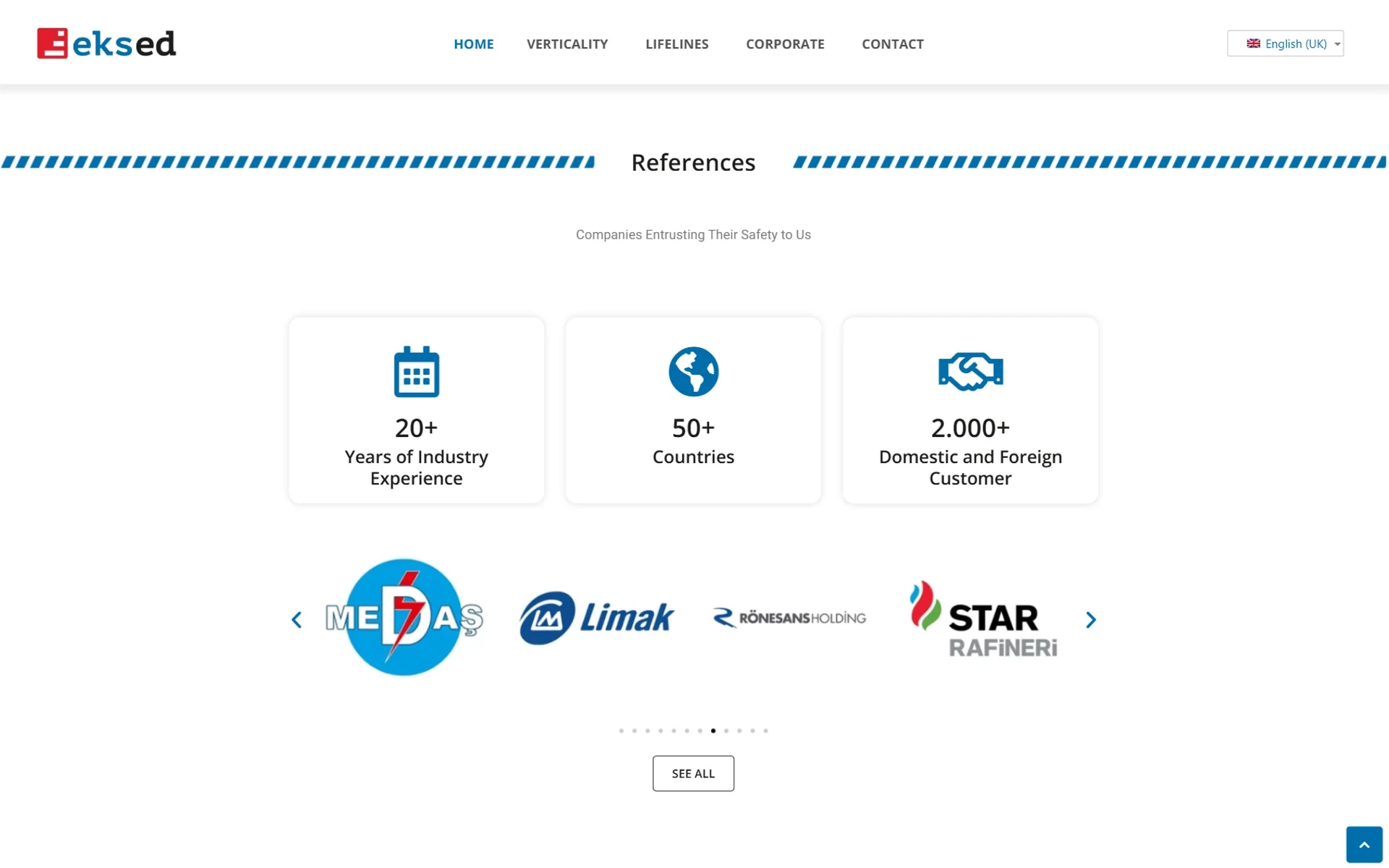The image size is (1389, 868).
Task: Select the last carousel pagination dot
Action: (765, 731)
